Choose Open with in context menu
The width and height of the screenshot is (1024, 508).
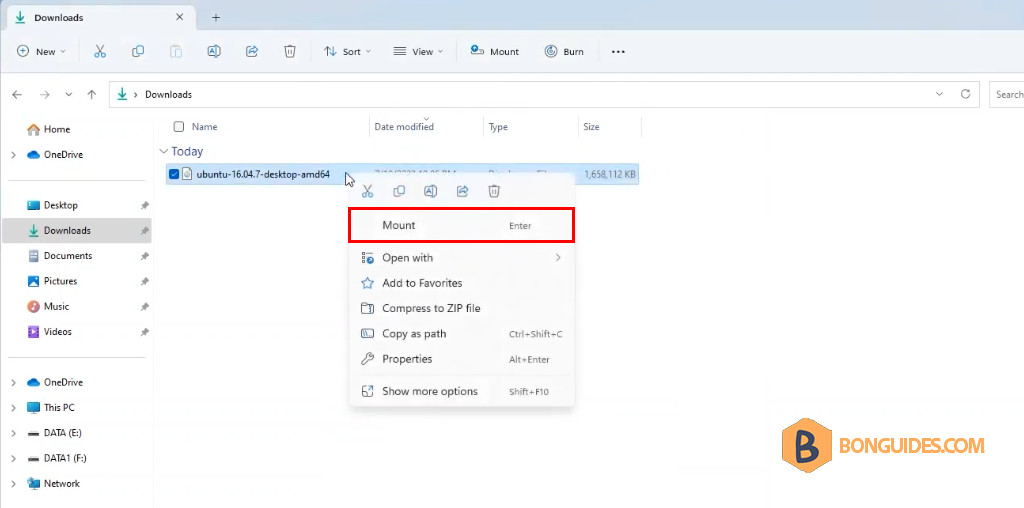point(462,258)
